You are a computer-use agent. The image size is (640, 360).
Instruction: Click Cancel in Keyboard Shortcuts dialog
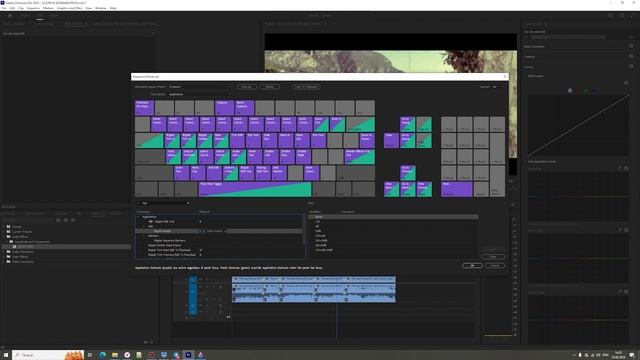point(495,265)
